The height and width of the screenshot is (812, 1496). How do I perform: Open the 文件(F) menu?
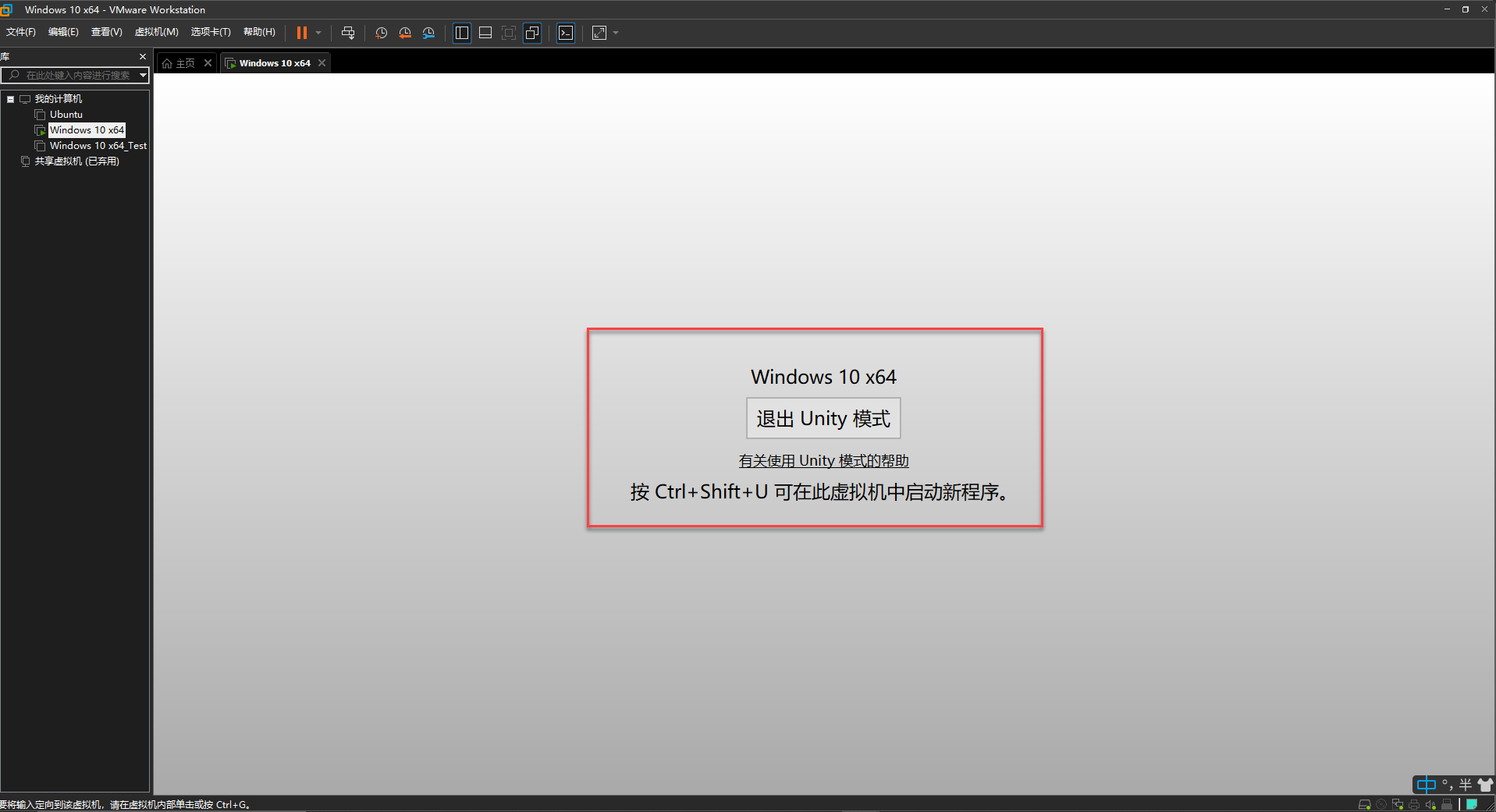tap(21, 32)
